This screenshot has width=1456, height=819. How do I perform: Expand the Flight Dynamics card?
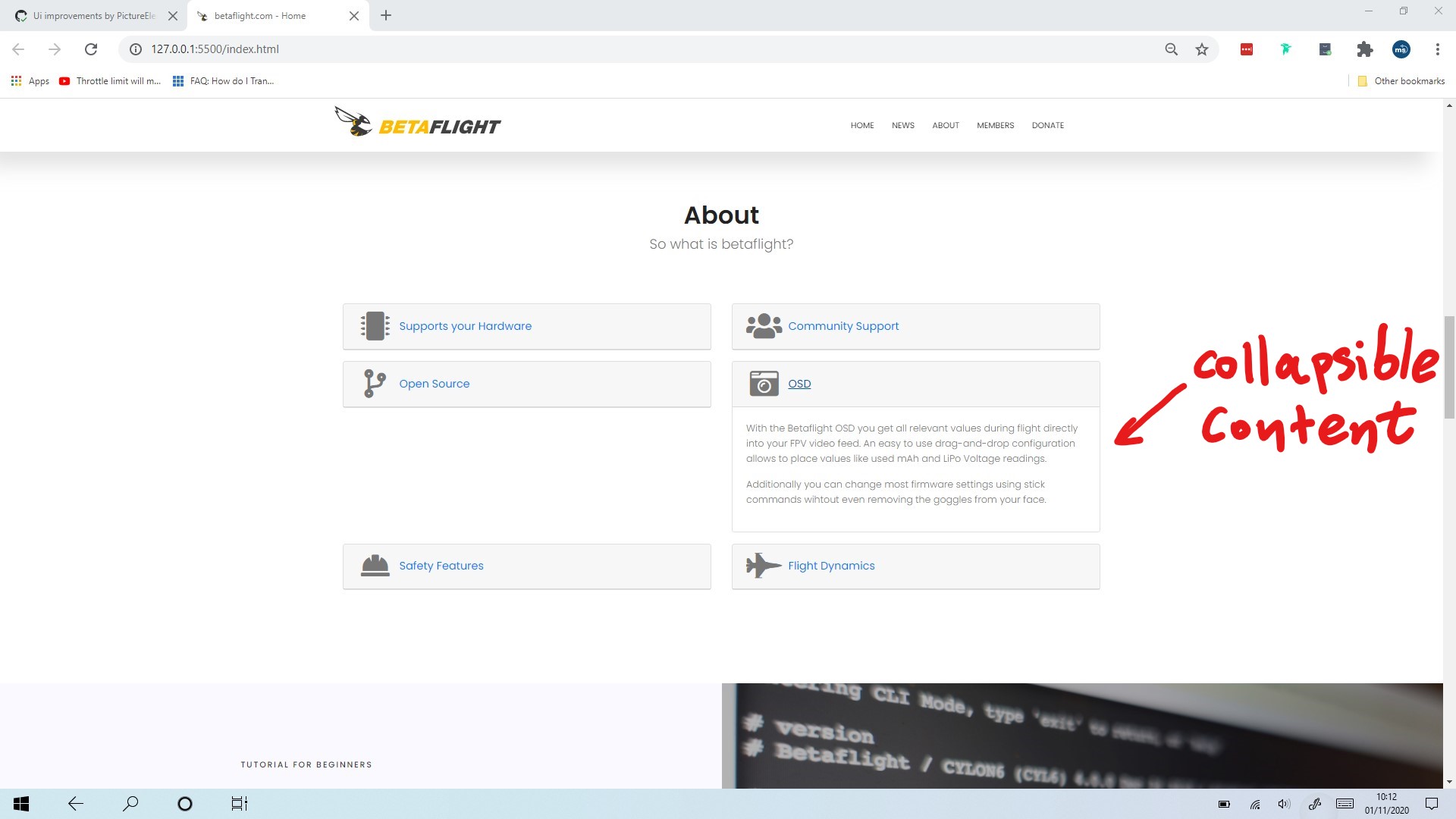(831, 565)
